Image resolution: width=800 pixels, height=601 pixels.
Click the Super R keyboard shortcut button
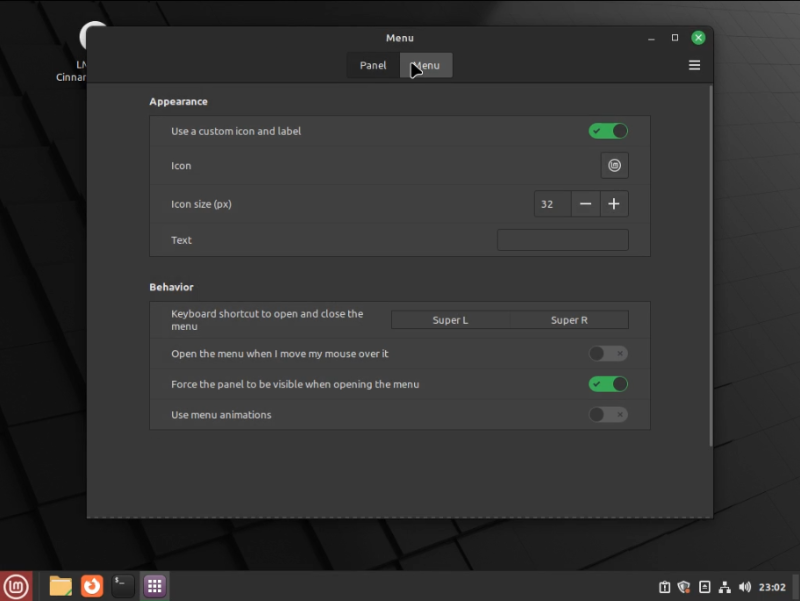[x=569, y=320]
